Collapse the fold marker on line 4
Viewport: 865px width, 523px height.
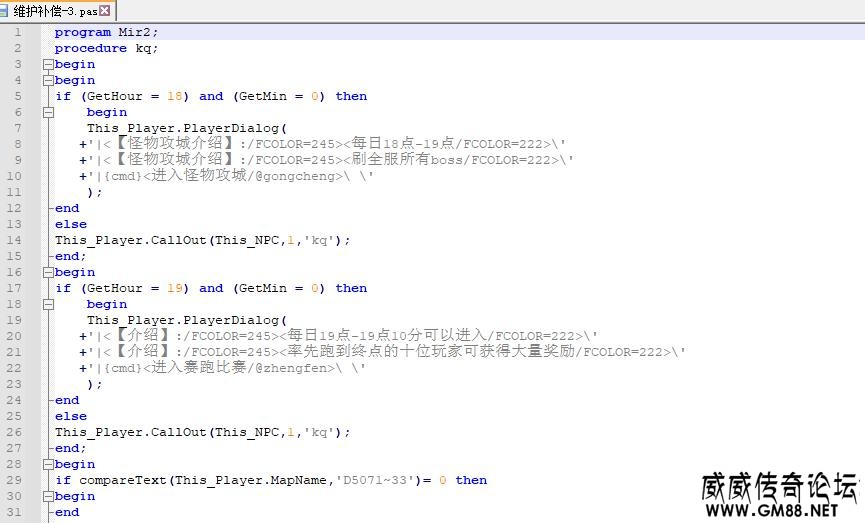[x=47, y=80]
